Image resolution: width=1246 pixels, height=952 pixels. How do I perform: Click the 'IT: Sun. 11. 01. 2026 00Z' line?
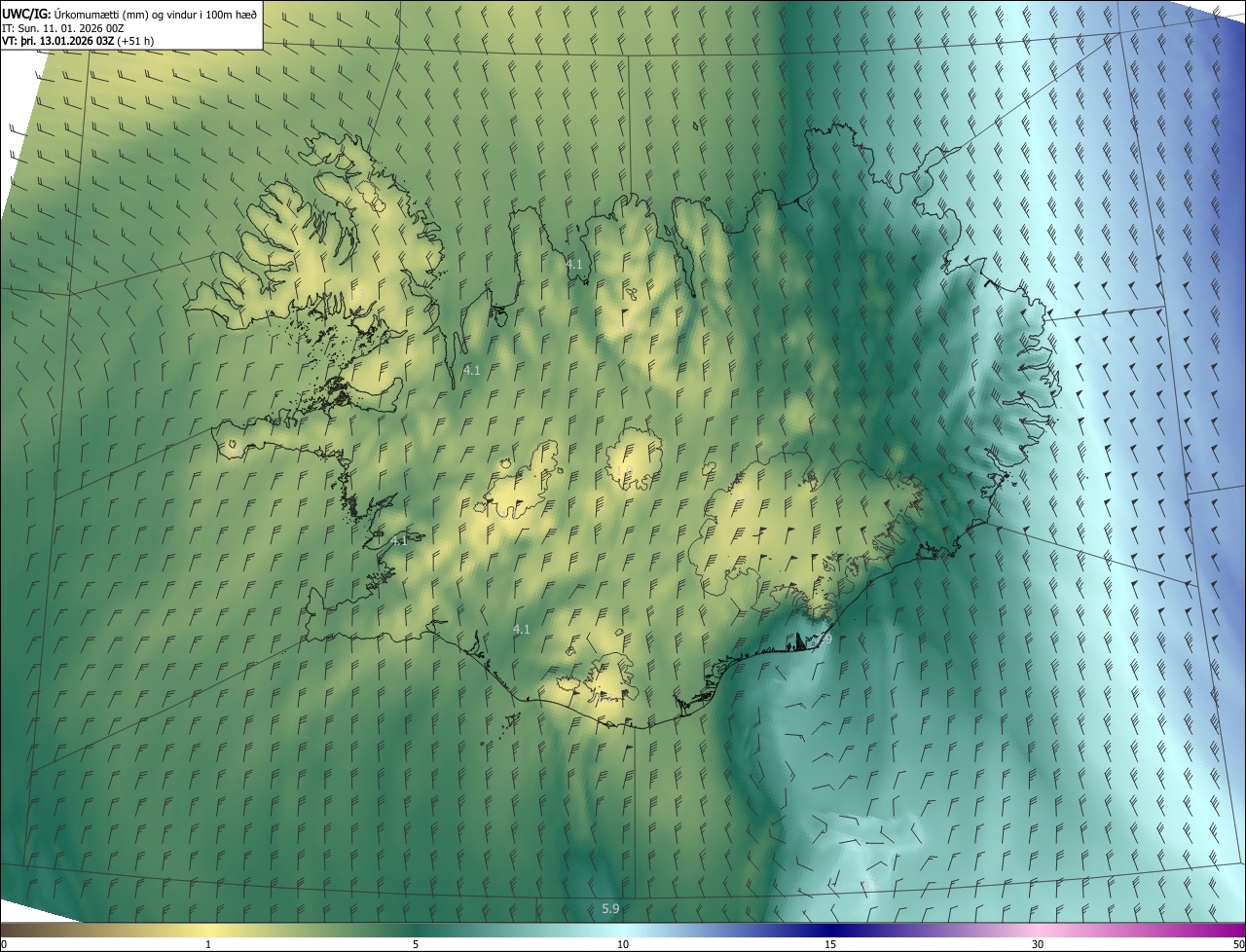pos(63,27)
